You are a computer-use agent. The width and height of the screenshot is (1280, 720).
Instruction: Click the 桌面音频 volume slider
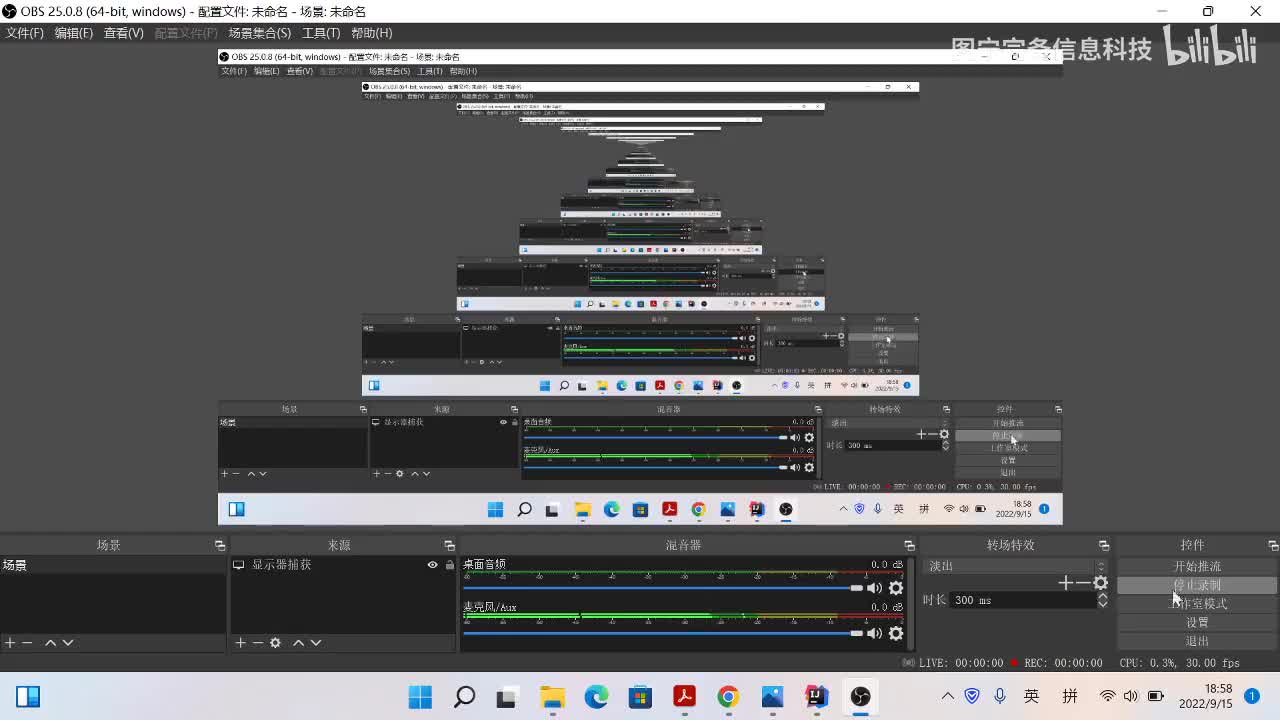click(x=664, y=588)
